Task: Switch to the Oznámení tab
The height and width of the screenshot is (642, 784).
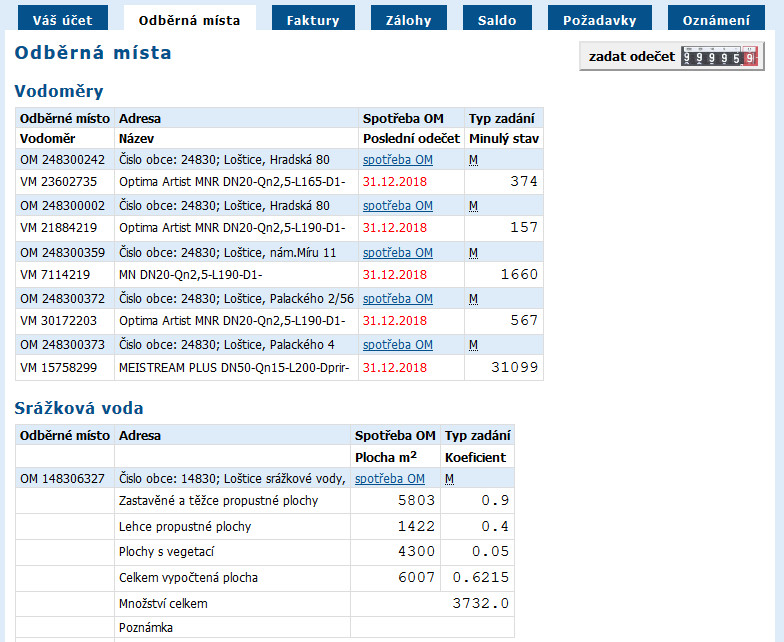Action: (x=715, y=19)
